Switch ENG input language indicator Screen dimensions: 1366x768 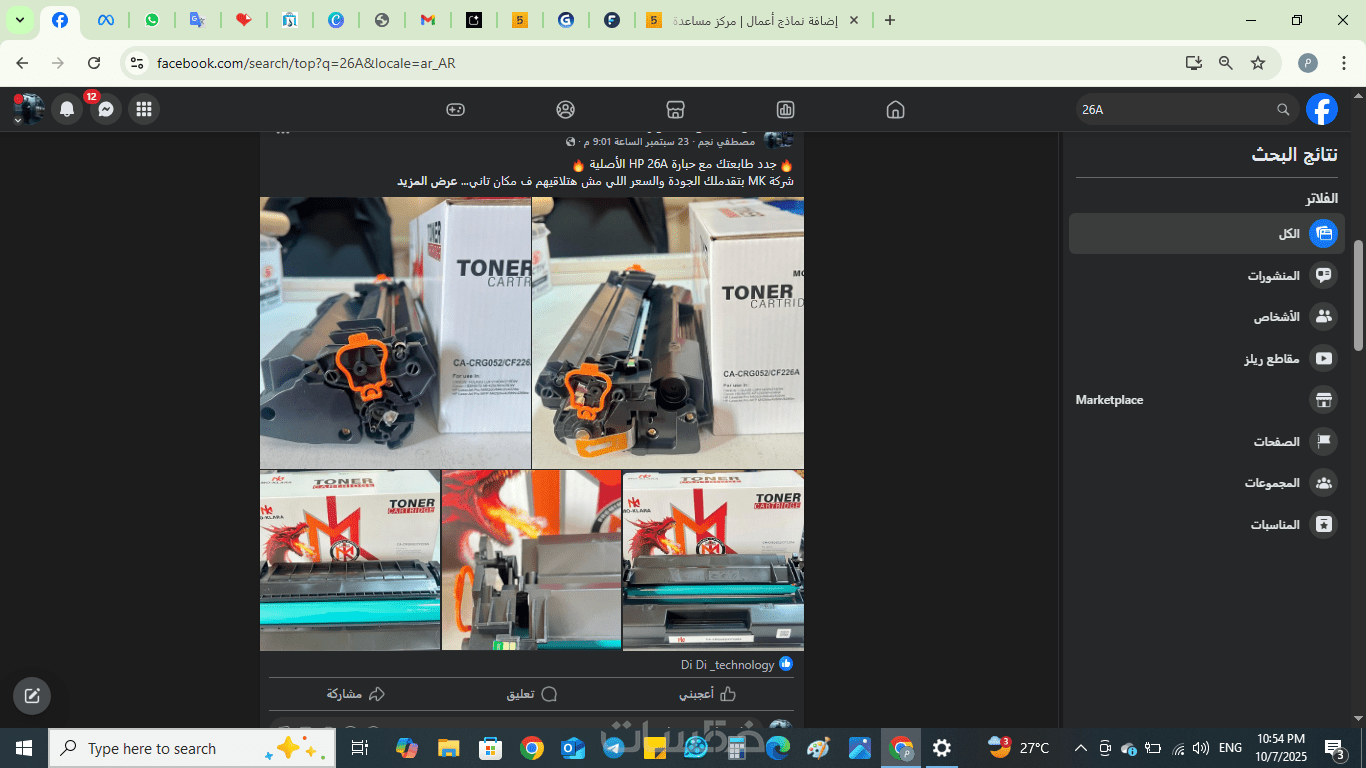pos(1230,748)
